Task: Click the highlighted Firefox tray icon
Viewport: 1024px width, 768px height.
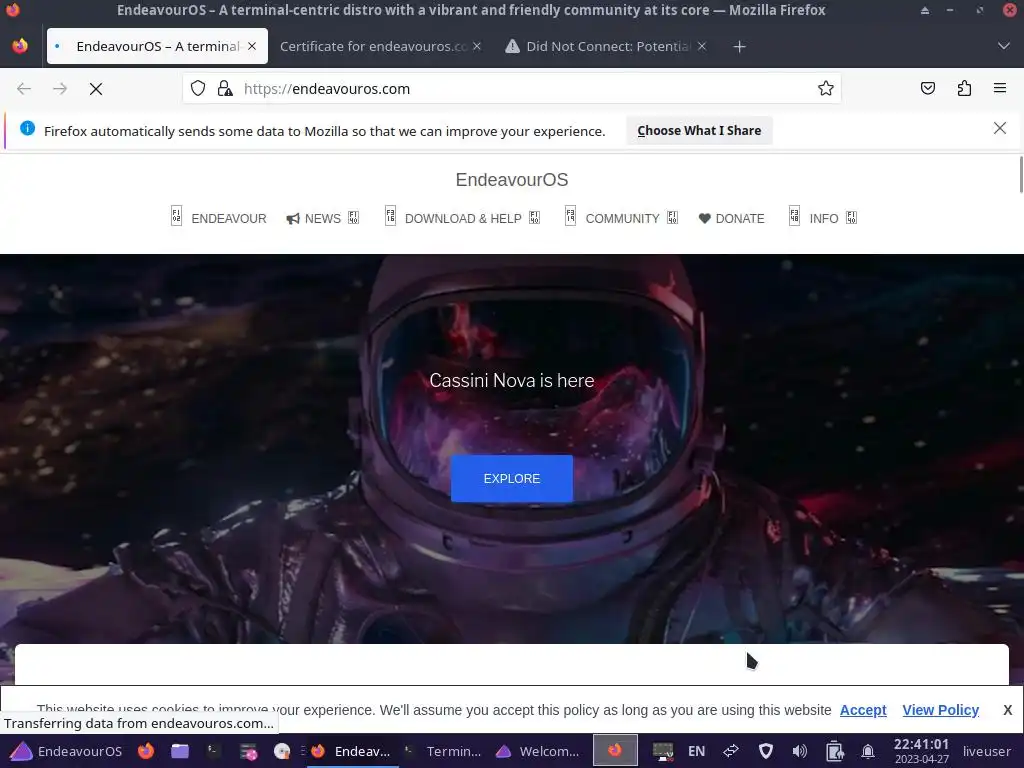Action: [x=615, y=750]
